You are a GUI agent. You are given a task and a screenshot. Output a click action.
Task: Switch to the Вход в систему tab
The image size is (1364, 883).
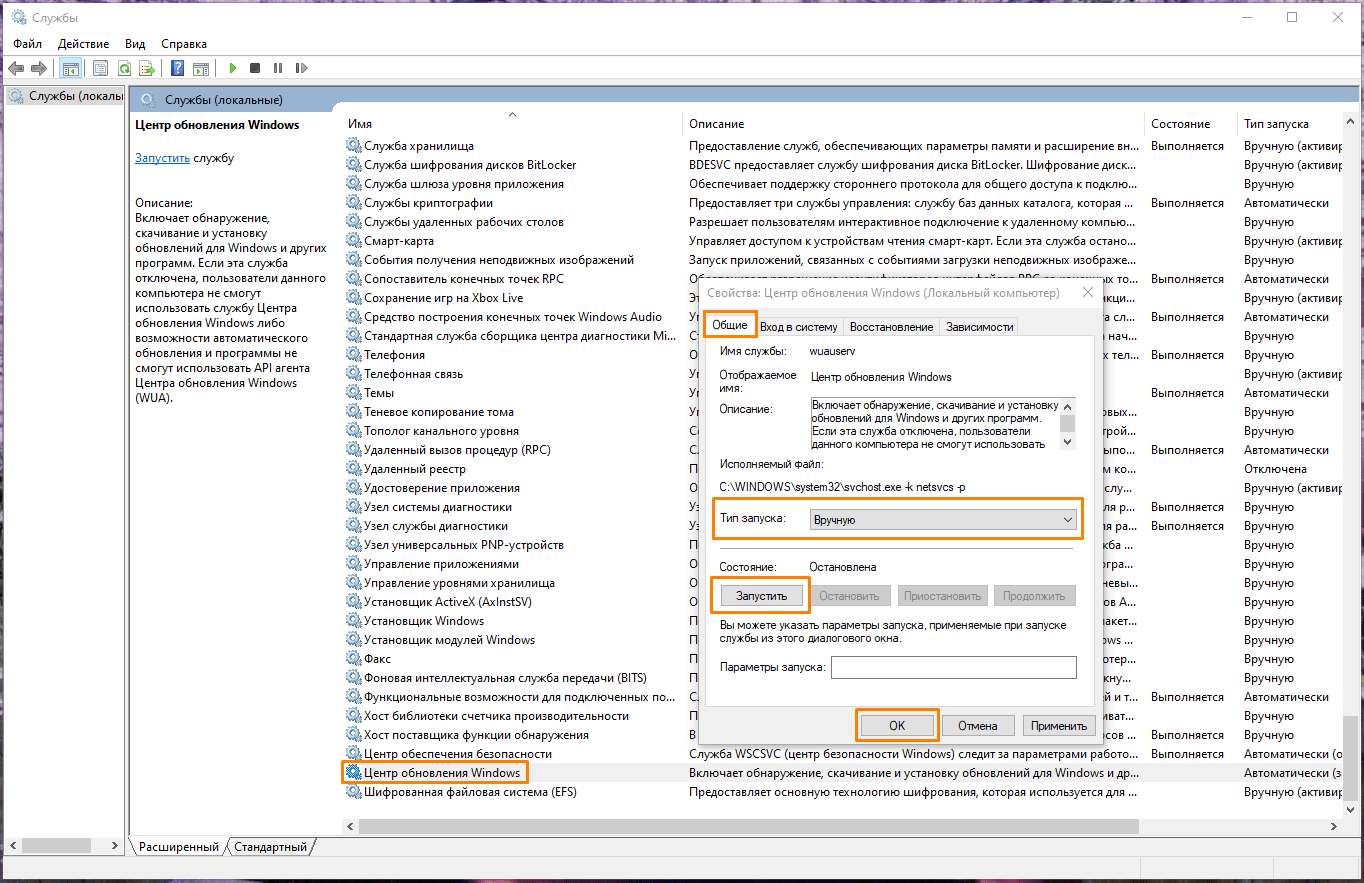point(798,327)
